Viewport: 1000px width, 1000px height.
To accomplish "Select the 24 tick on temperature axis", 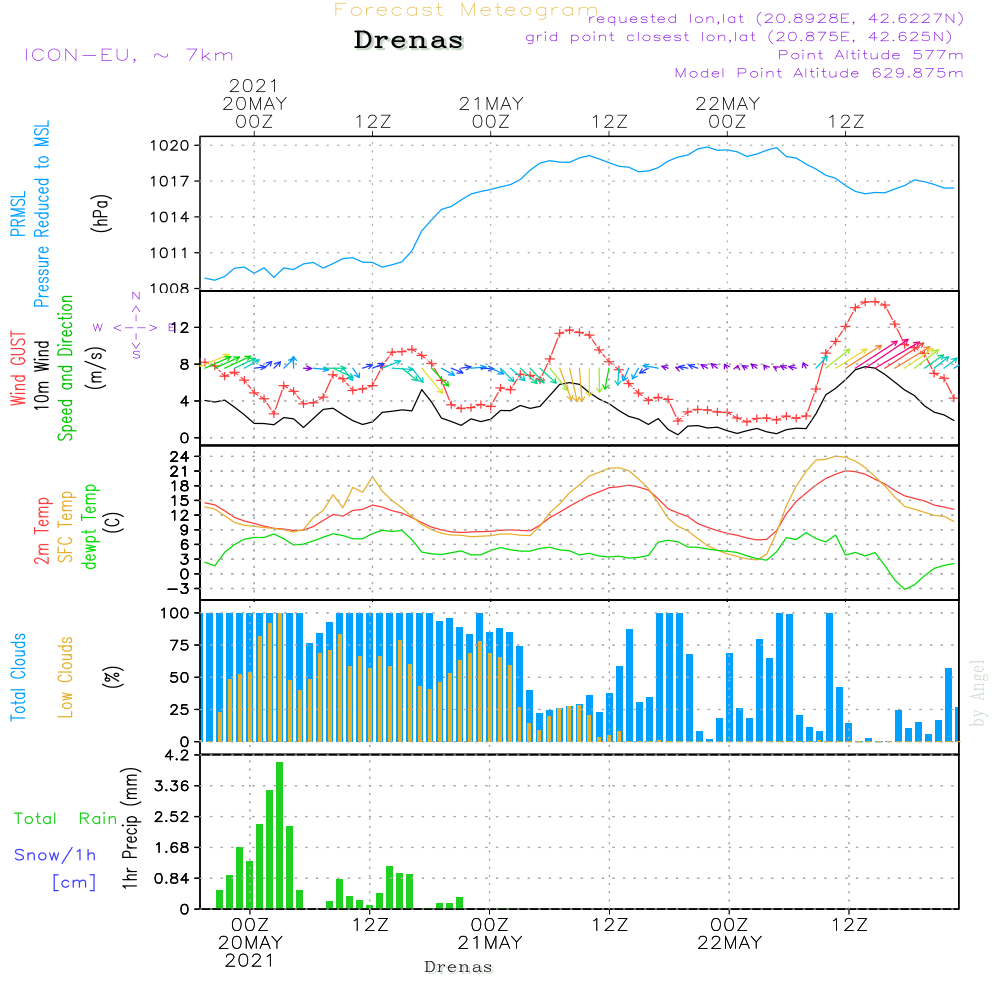I will pyautogui.click(x=179, y=457).
